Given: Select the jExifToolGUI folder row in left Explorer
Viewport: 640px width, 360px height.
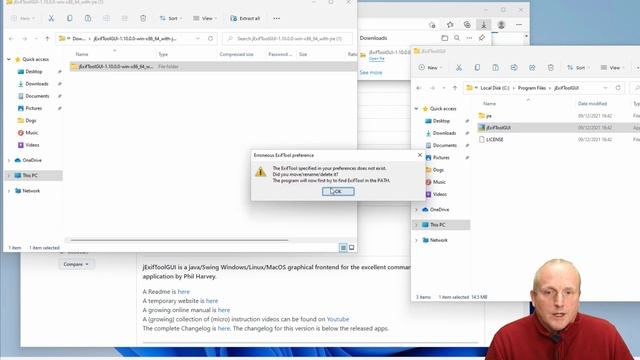Looking at the screenshot, I should coord(212,67).
